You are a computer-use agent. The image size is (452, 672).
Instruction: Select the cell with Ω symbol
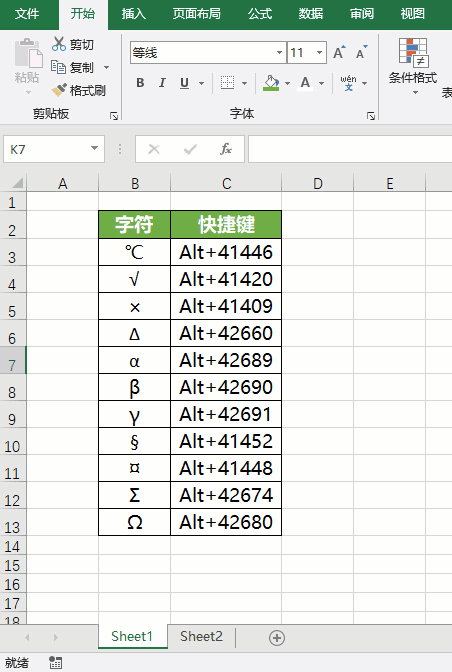[135, 522]
